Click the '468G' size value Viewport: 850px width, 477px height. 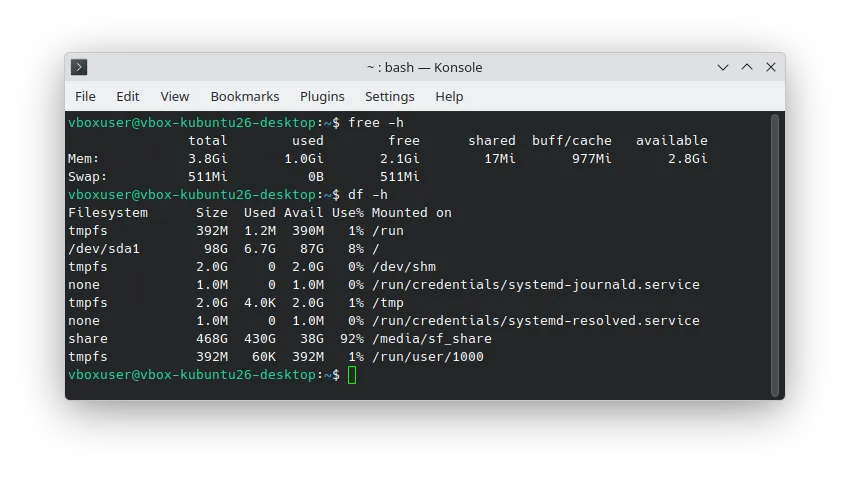click(211, 339)
